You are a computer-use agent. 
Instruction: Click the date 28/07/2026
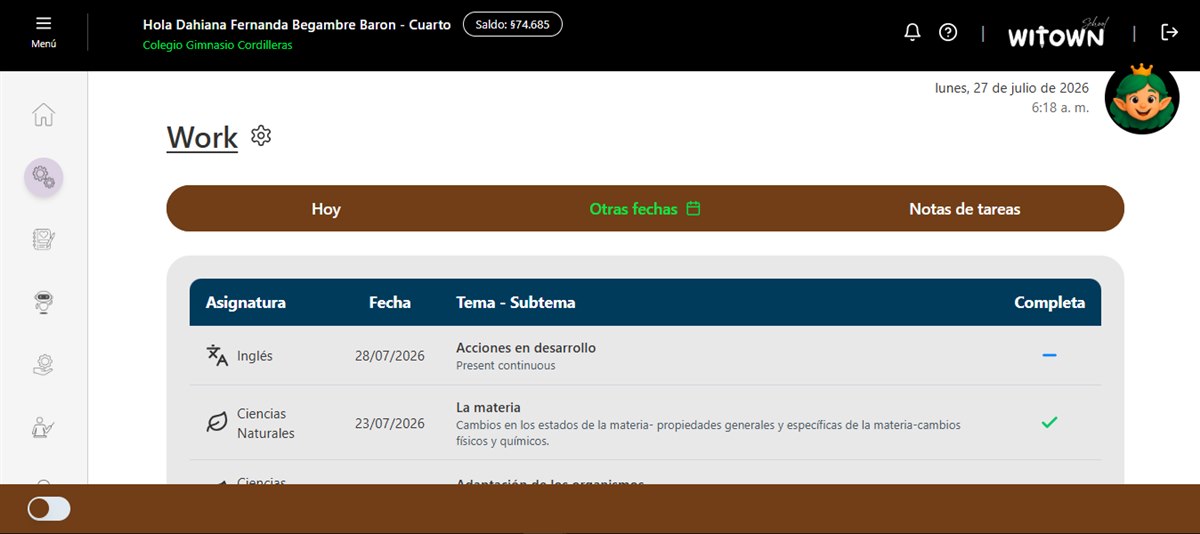point(390,356)
